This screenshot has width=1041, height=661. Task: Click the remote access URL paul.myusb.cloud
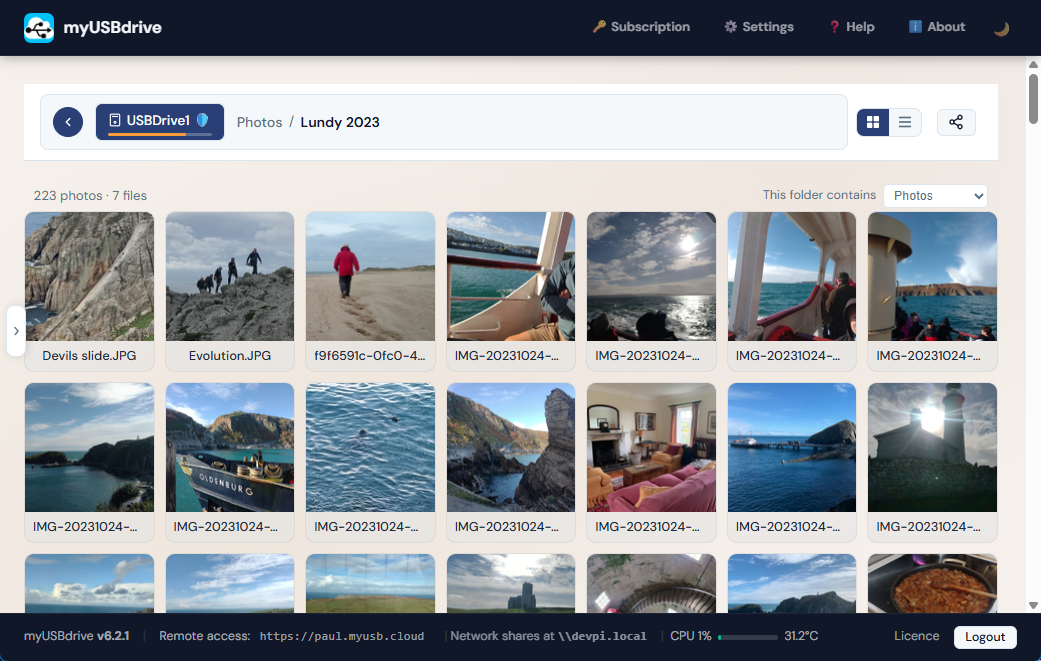coord(342,636)
